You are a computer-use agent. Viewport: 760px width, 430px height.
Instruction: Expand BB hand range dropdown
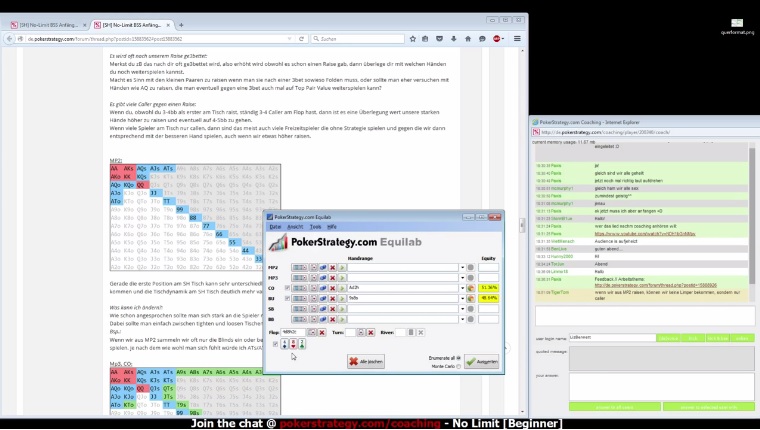(x=462, y=319)
